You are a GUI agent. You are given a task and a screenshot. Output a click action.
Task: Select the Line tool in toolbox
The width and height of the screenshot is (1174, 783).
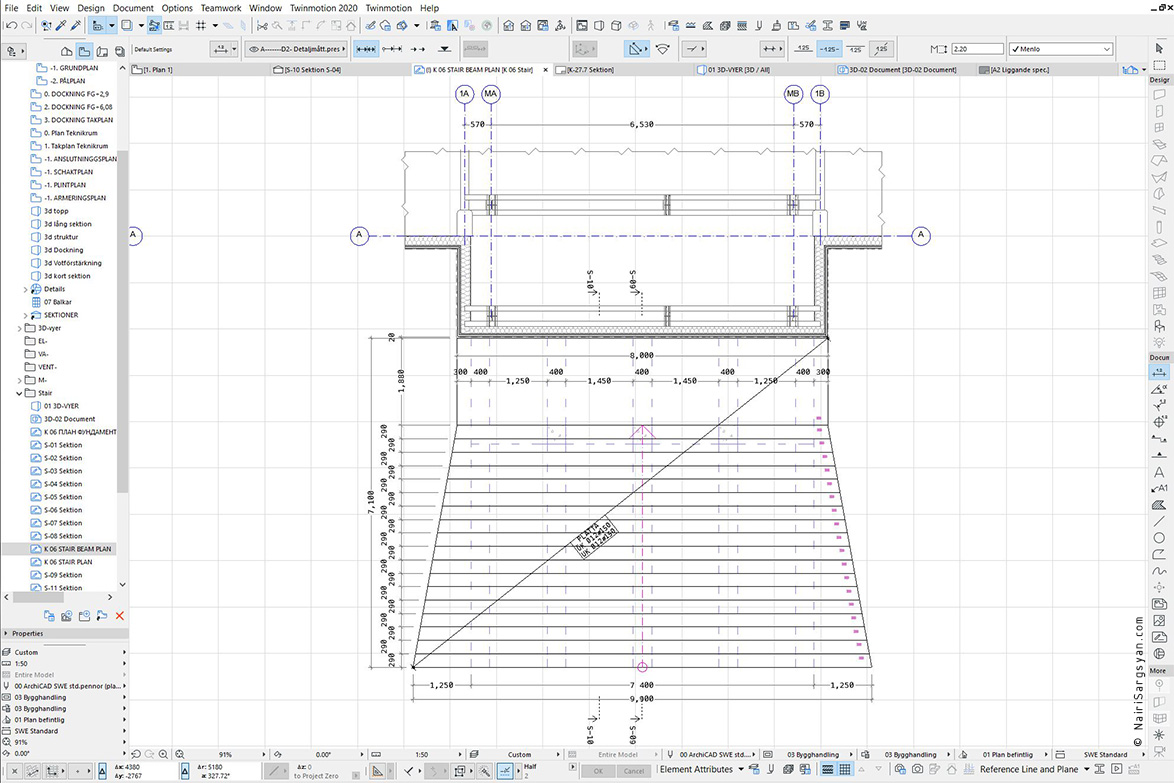pos(1159,521)
